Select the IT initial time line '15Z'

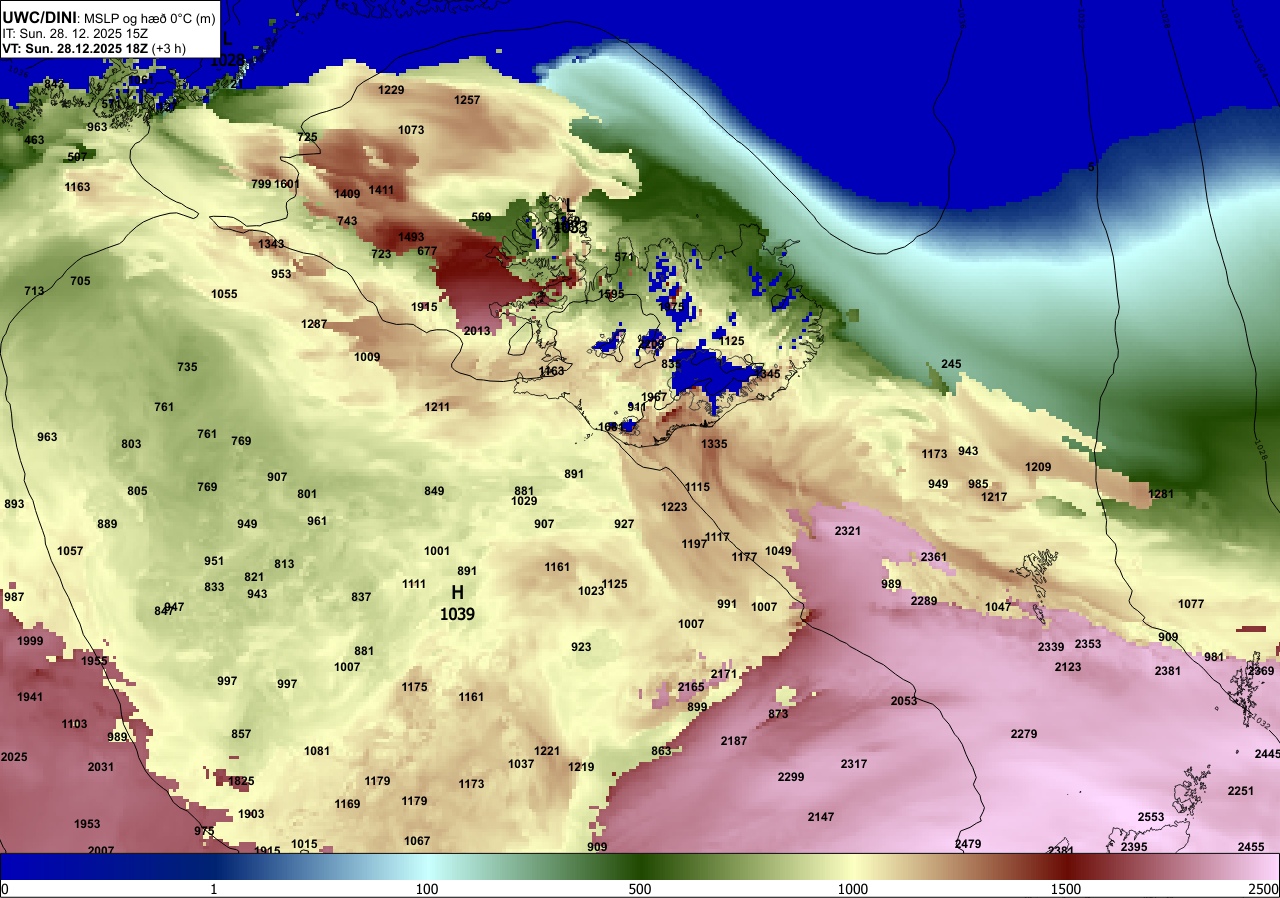tap(76, 33)
